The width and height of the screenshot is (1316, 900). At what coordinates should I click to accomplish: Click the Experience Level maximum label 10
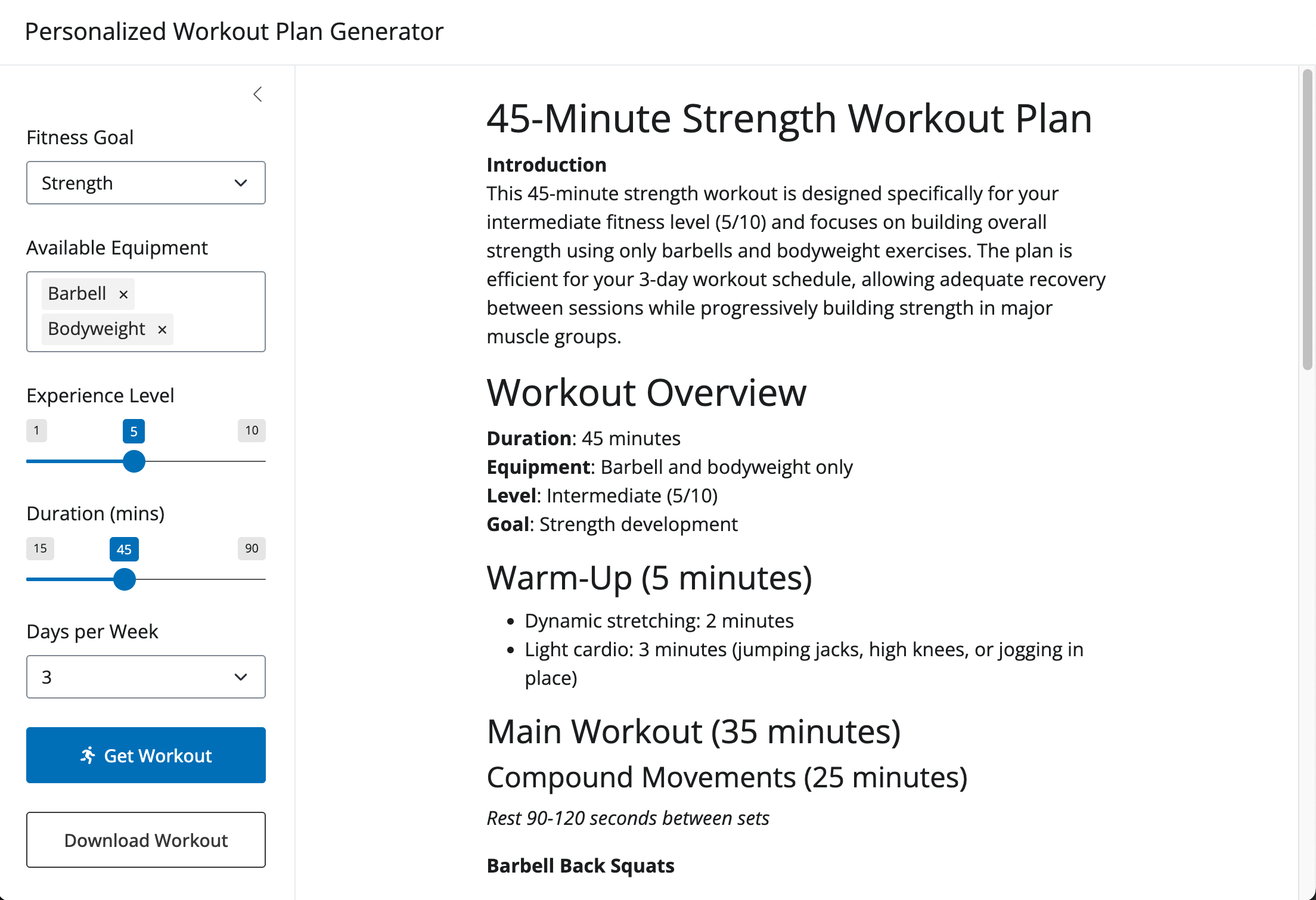pos(252,430)
